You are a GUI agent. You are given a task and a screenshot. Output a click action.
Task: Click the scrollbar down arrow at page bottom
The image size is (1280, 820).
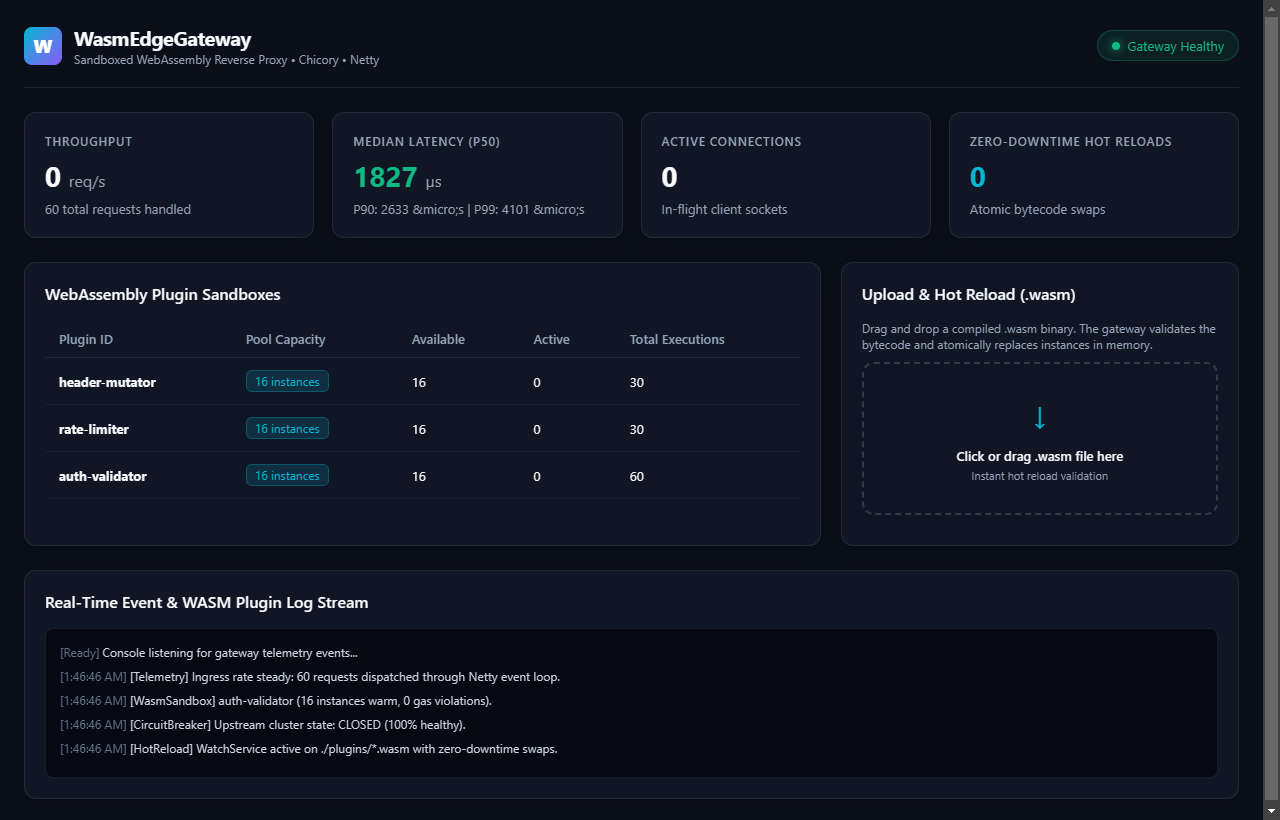pyautogui.click(x=1271, y=811)
